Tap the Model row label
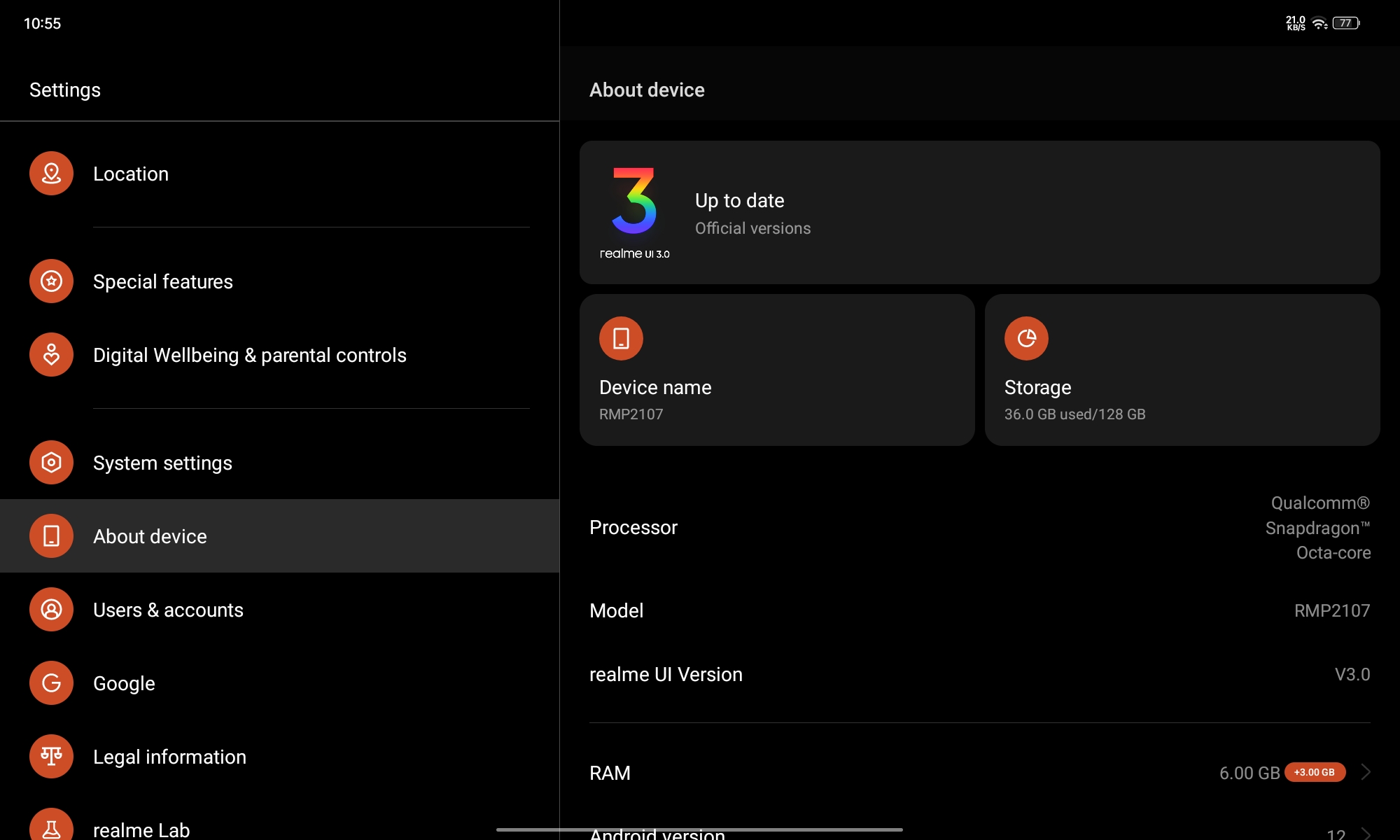Screen dimensions: 1400x840 [x=616, y=610]
